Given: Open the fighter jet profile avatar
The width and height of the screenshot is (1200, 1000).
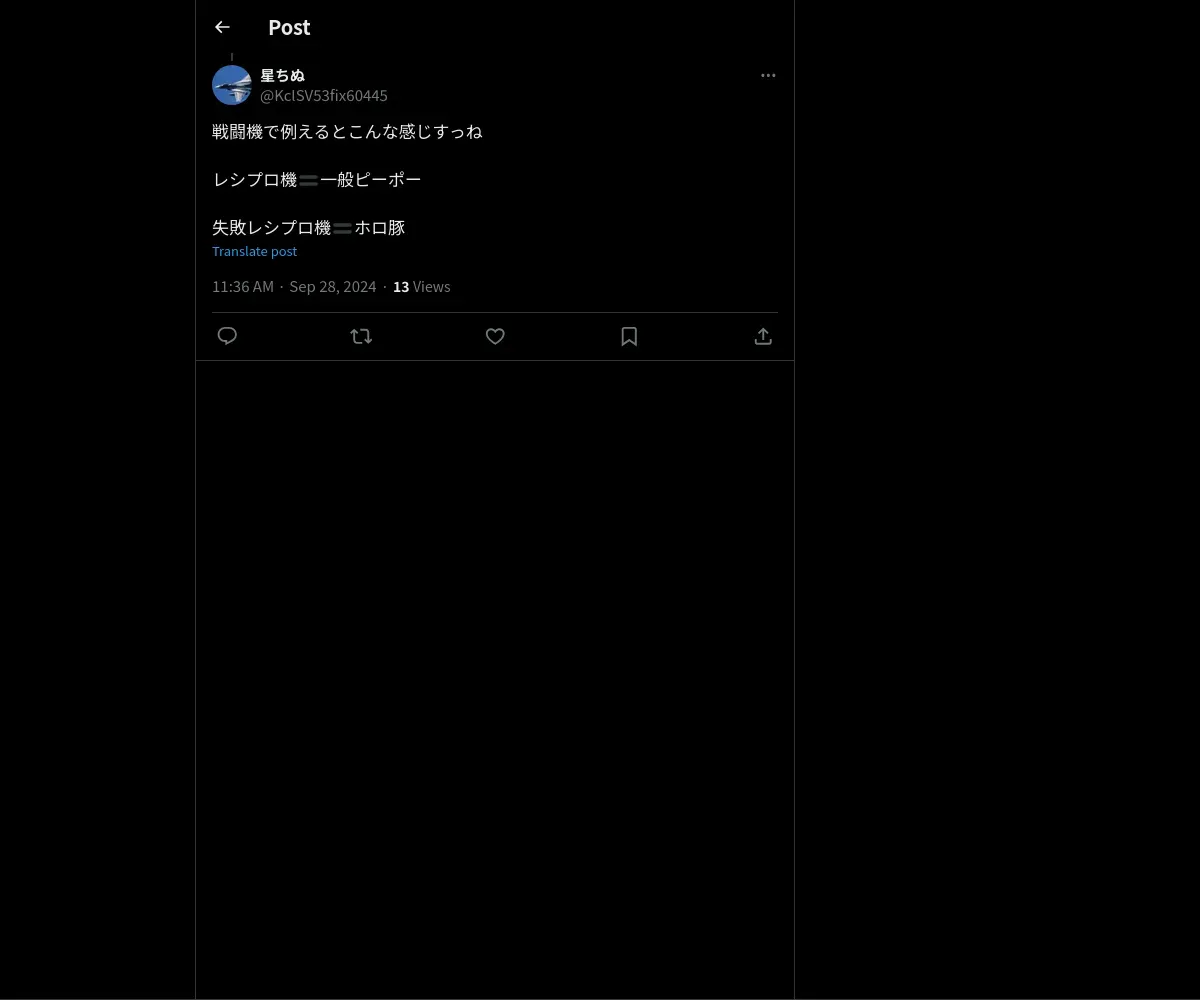Looking at the screenshot, I should coord(232,85).
